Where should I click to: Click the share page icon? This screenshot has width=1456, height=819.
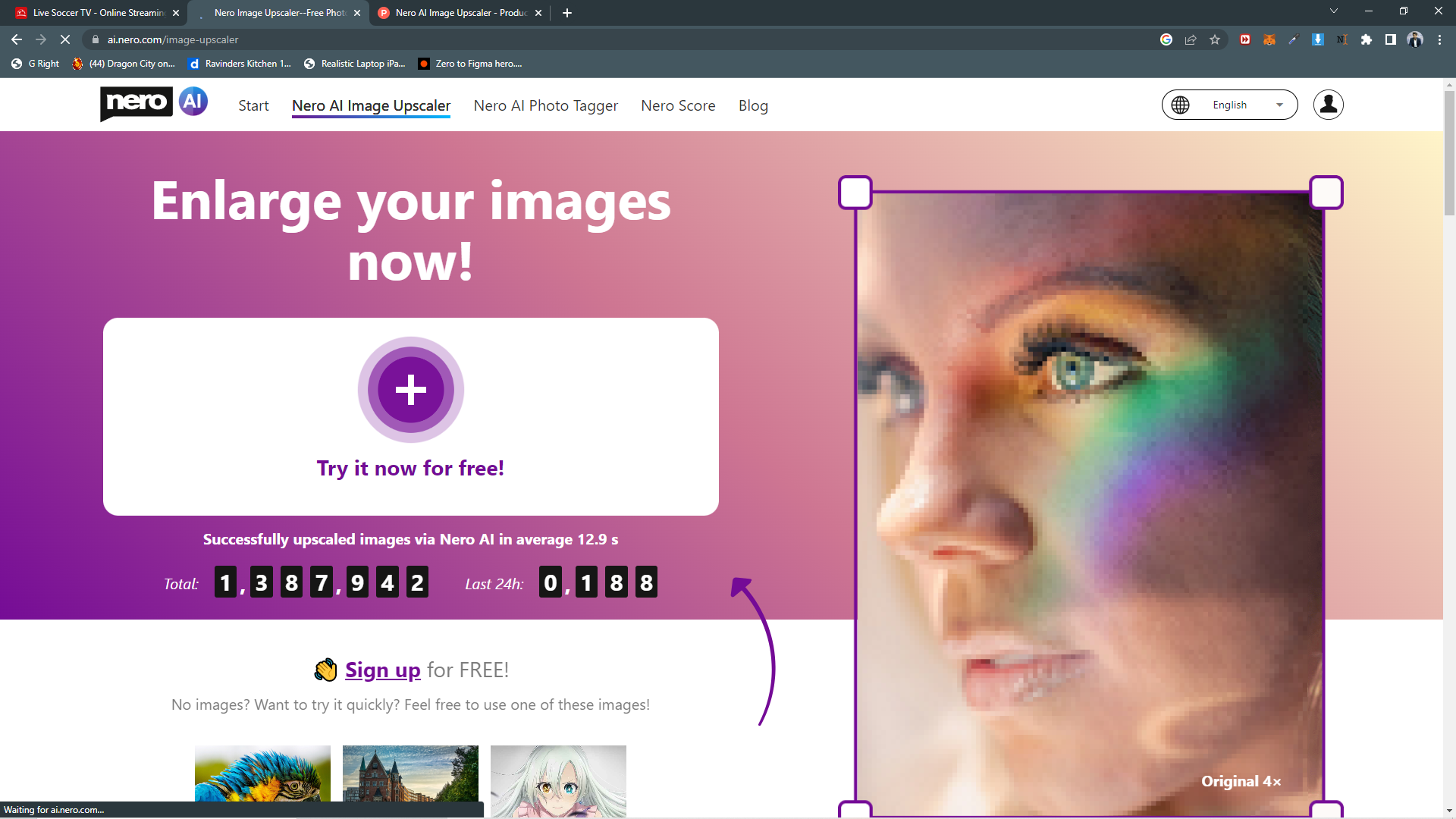1191,39
